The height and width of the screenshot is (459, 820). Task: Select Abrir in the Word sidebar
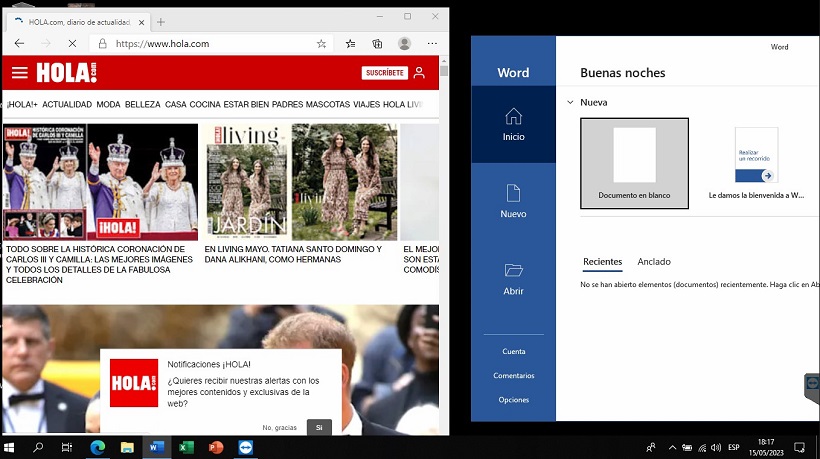coord(514,279)
